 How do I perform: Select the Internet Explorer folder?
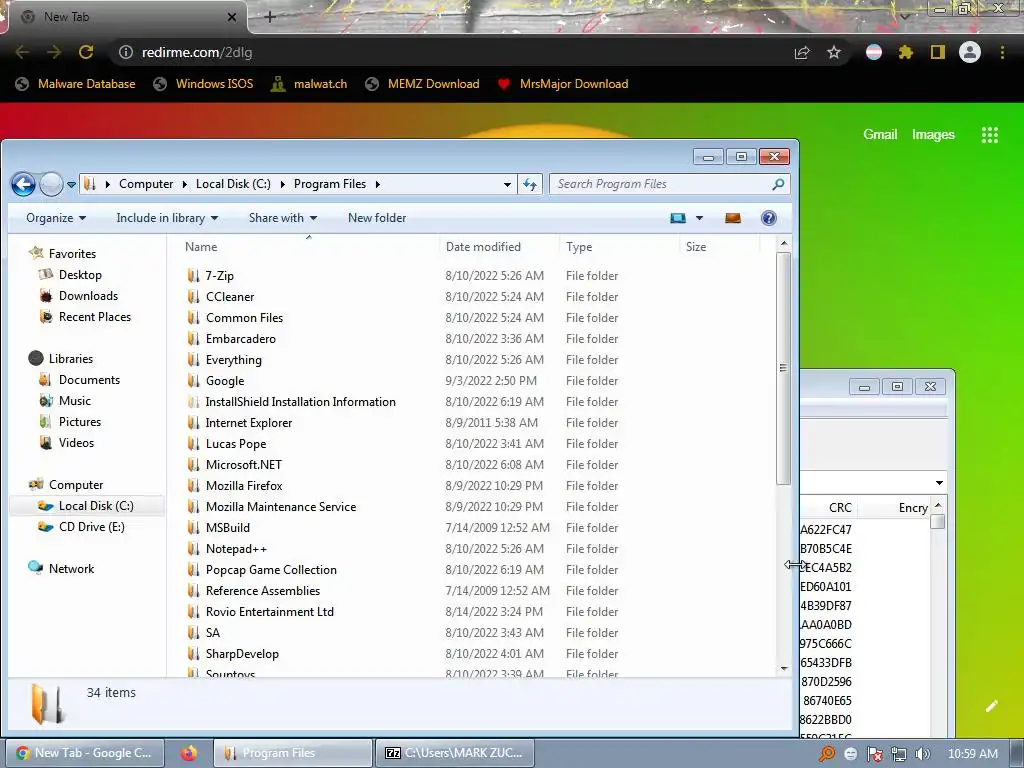(x=248, y=423)
